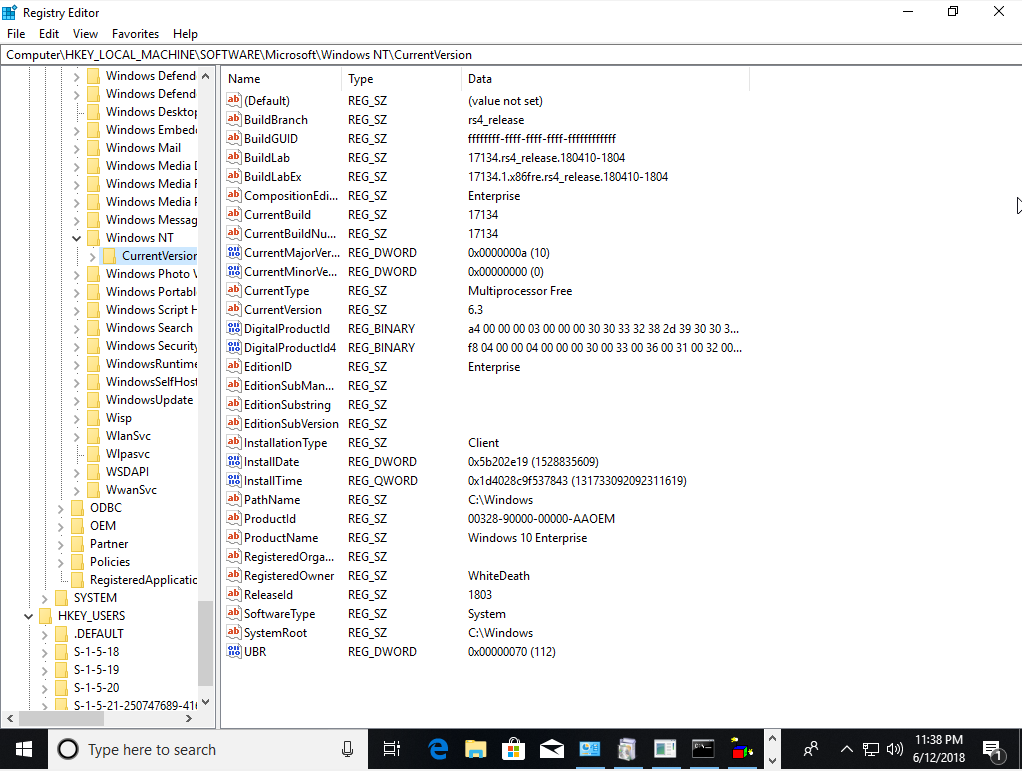Click the Registry Editor icon in title bar
The image size is (1022, 771).
pyautogui.click(x=10, y=12)
